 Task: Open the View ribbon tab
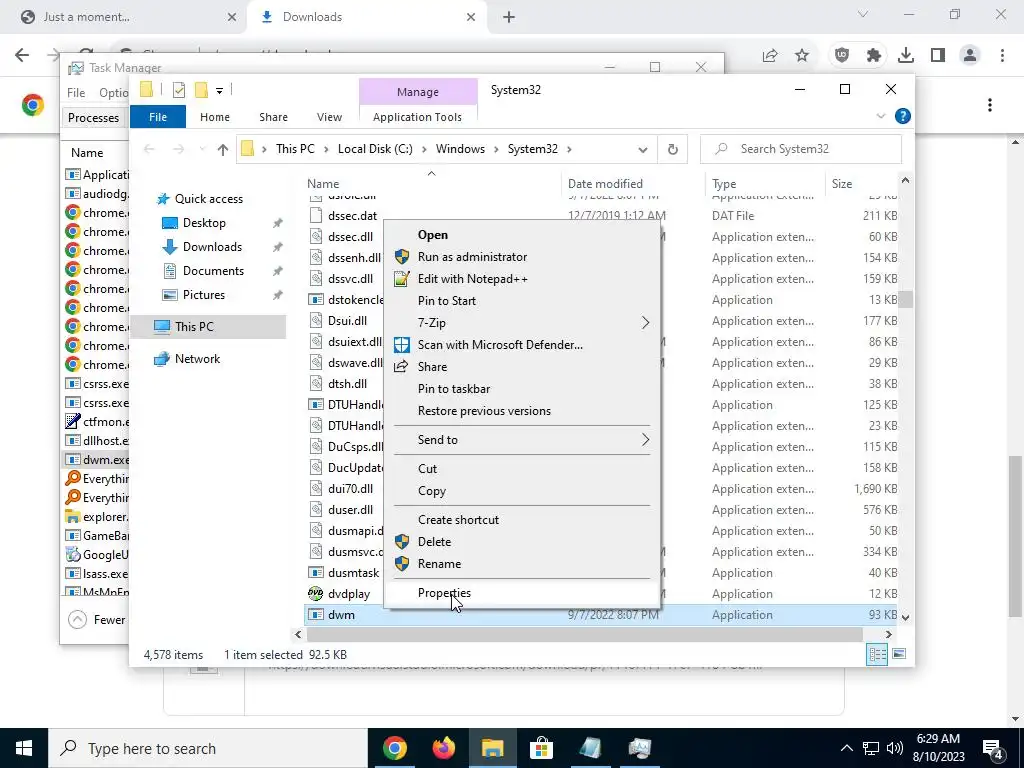[329, 117]
